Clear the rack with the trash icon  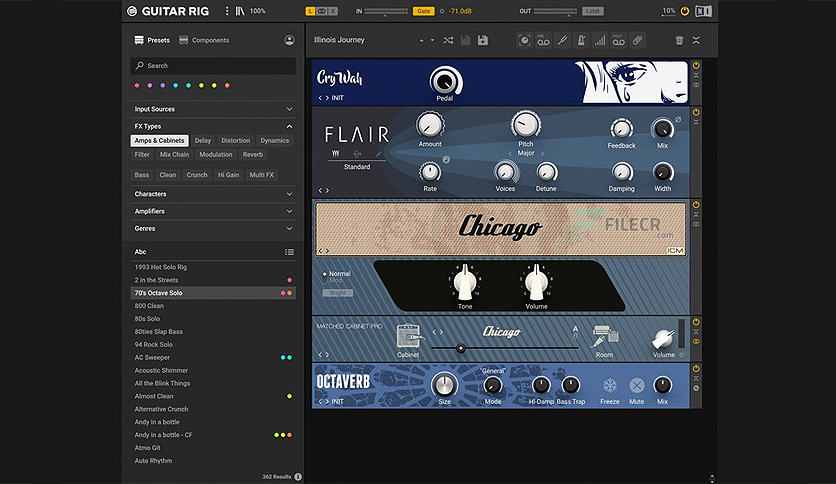[x=679, y=40]
